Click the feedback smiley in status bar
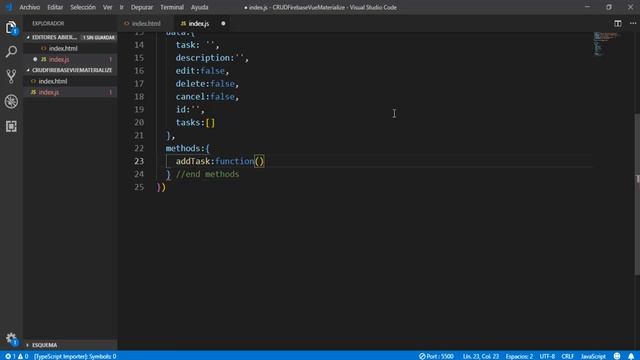Screen dimensions: 640x360 coord(617,356)
